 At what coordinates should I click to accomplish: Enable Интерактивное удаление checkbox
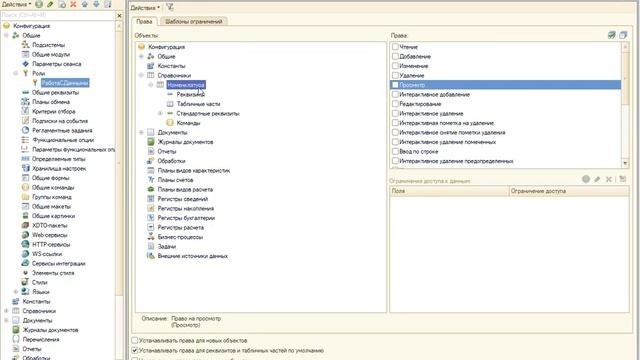[x=395, y=113]
